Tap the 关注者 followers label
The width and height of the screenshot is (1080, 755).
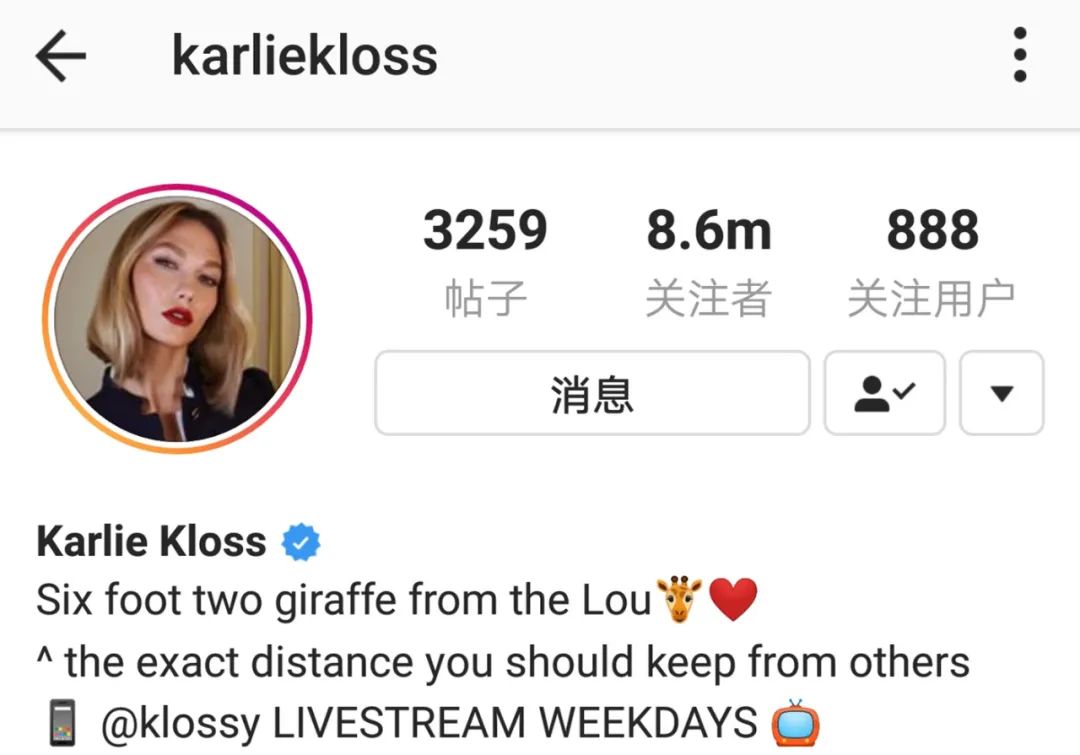pos(709,299)
